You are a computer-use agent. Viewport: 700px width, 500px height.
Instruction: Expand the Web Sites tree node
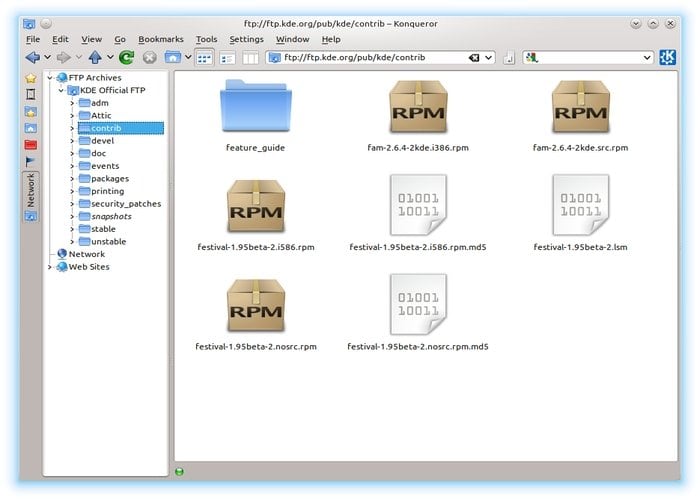pyautogui.click(x=50, y=267)
